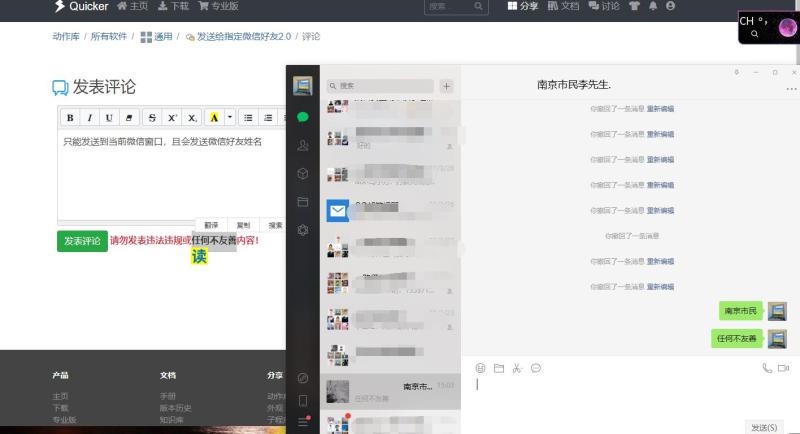The image size is (800, 434).
Task: Click the plus button next to WeChat search
Action: (x=446, y=86)
